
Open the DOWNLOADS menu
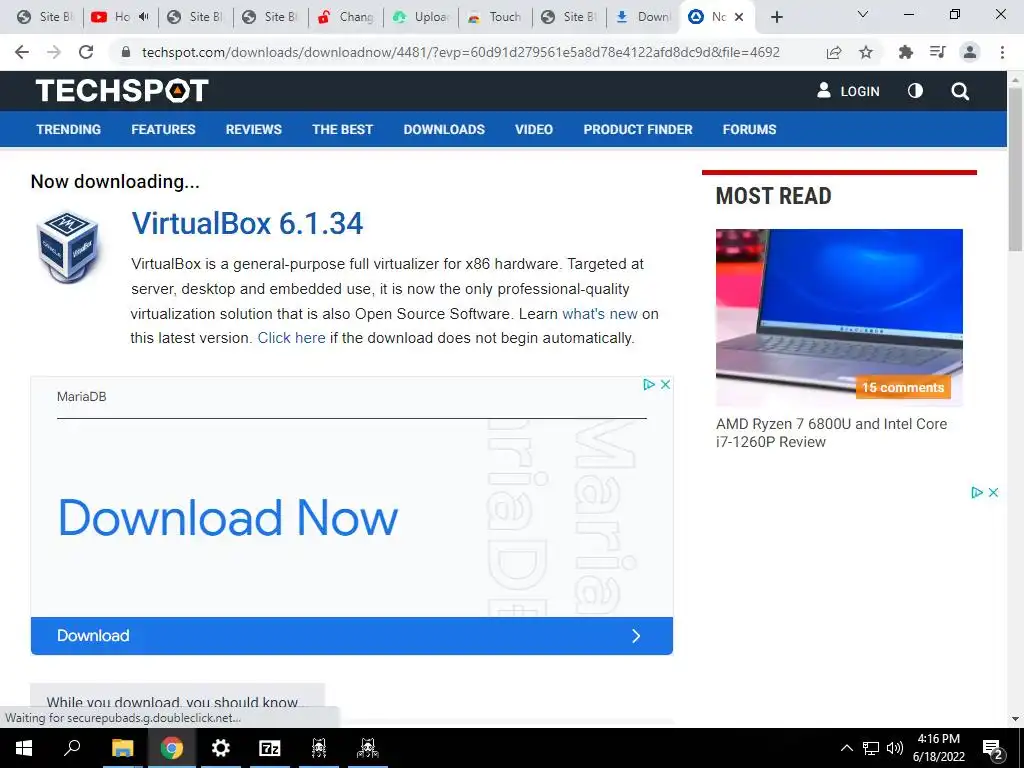pos(444,129)
